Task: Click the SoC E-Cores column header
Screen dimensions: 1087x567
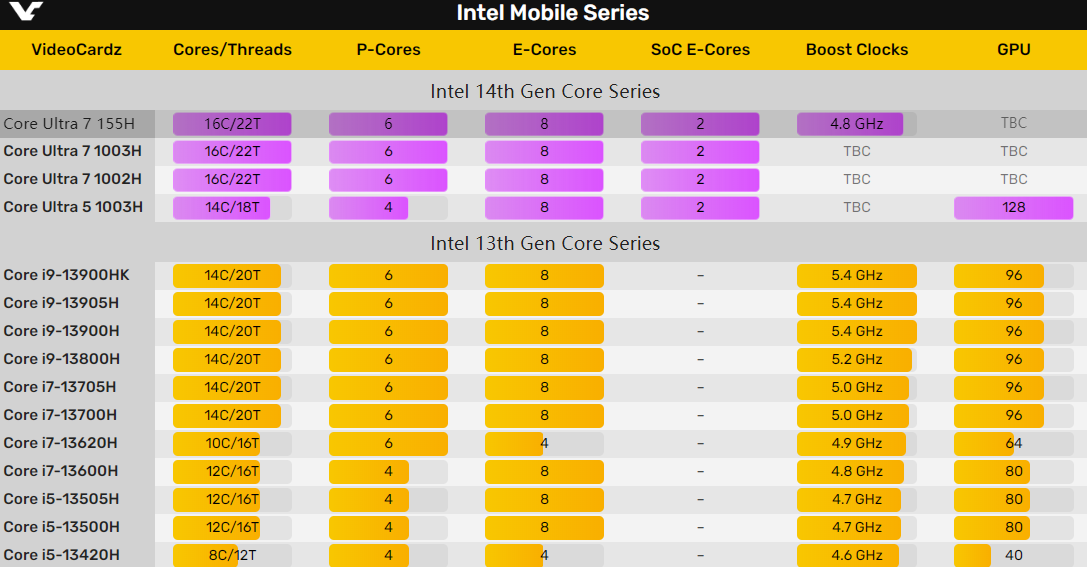Action: click(700, 50)
